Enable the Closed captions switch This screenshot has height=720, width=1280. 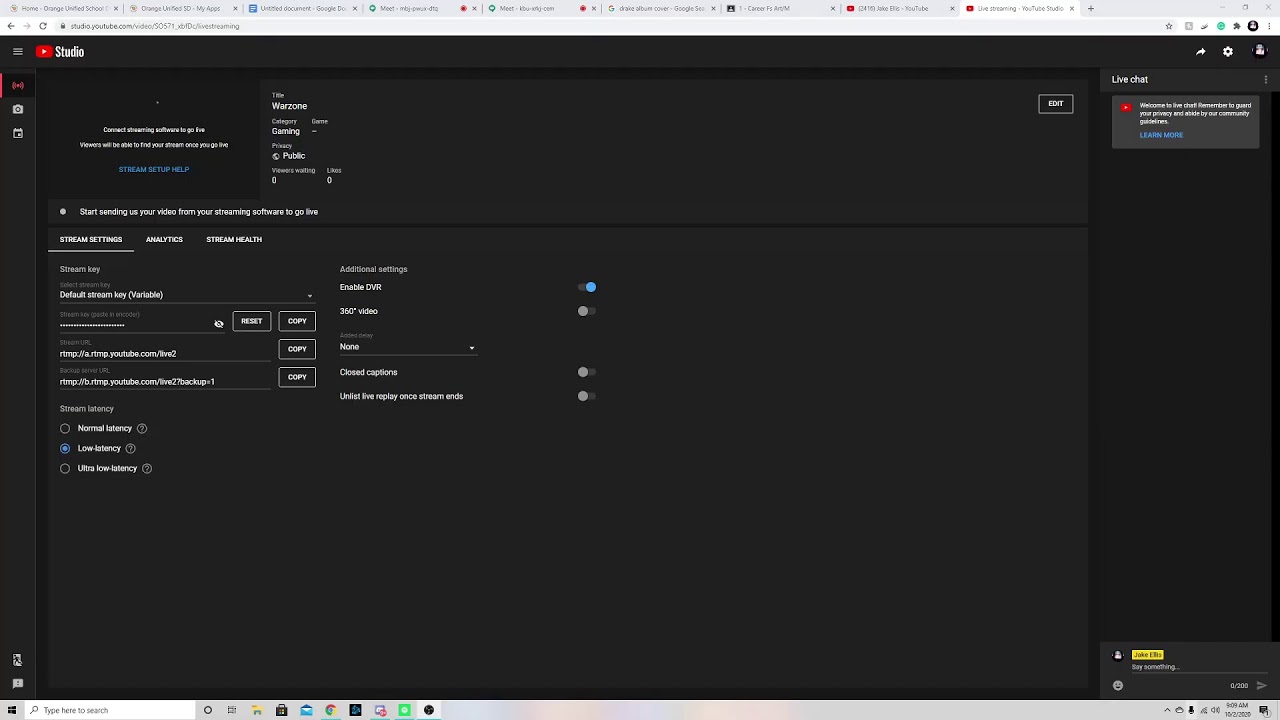587,372
